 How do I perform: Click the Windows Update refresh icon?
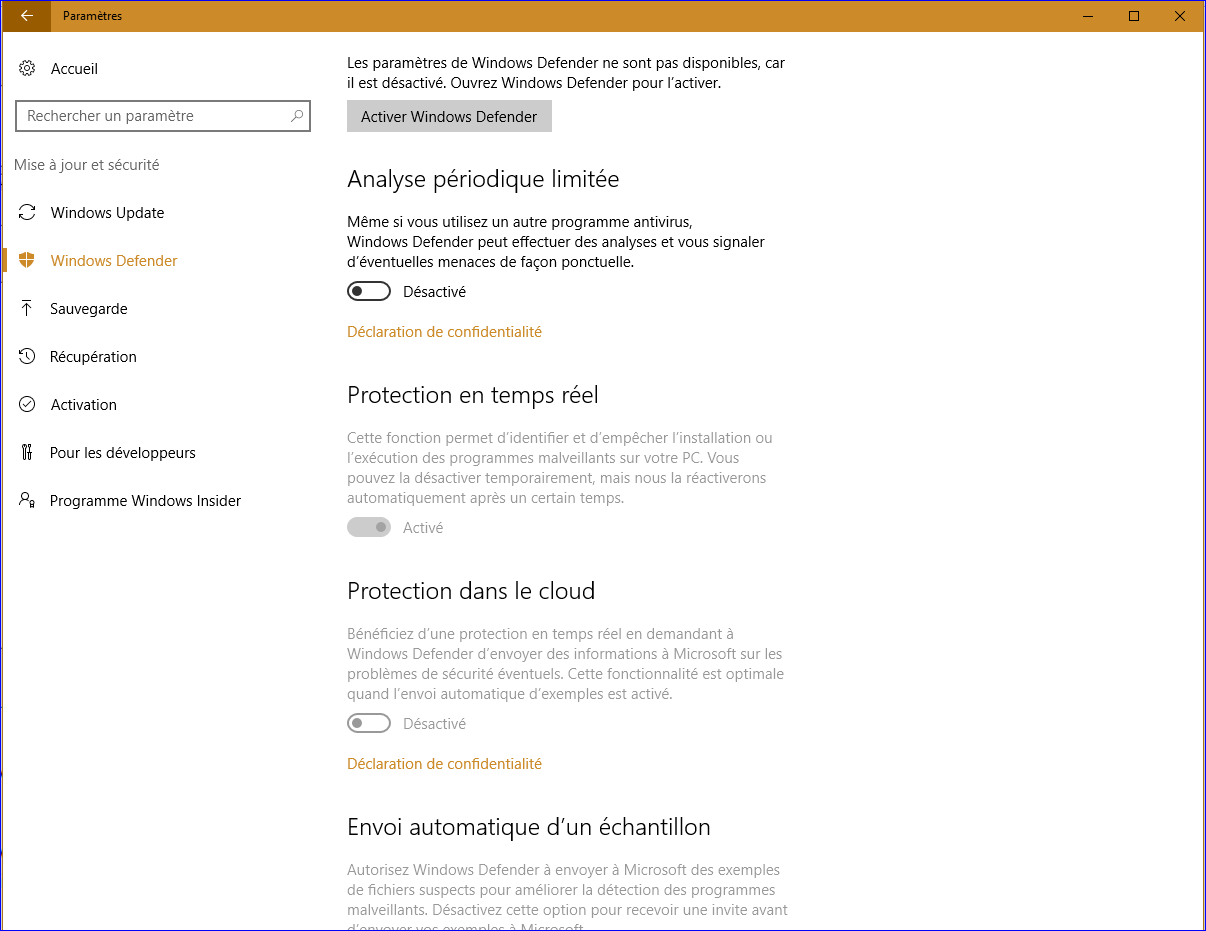tap(27, 213)
